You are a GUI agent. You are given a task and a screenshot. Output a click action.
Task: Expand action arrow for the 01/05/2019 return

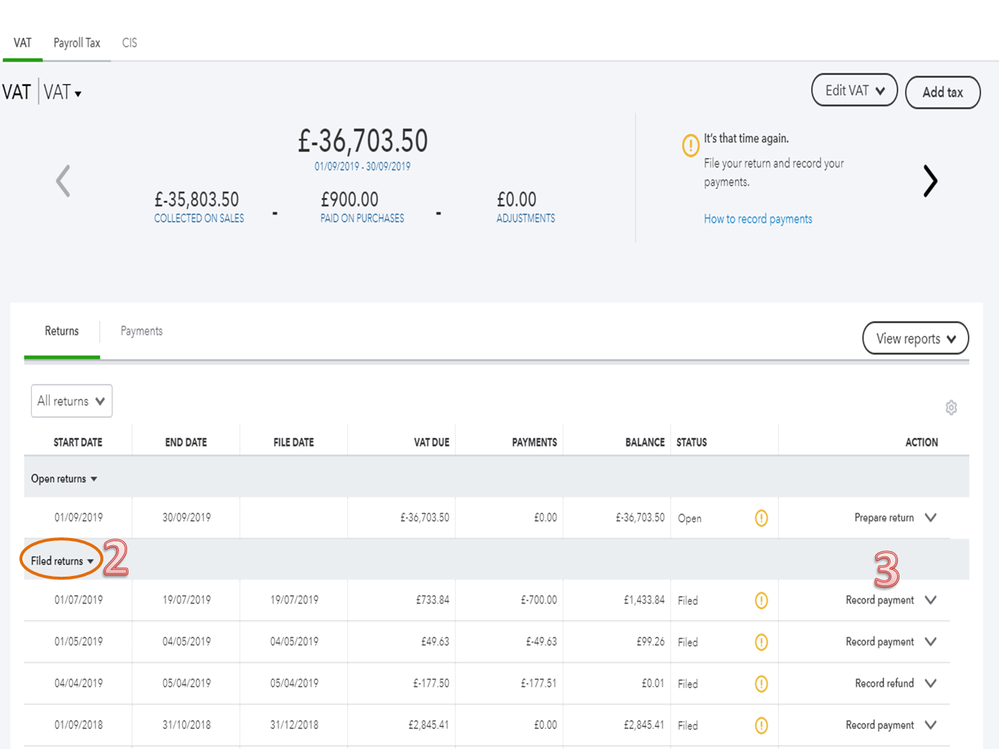[930, 641]
